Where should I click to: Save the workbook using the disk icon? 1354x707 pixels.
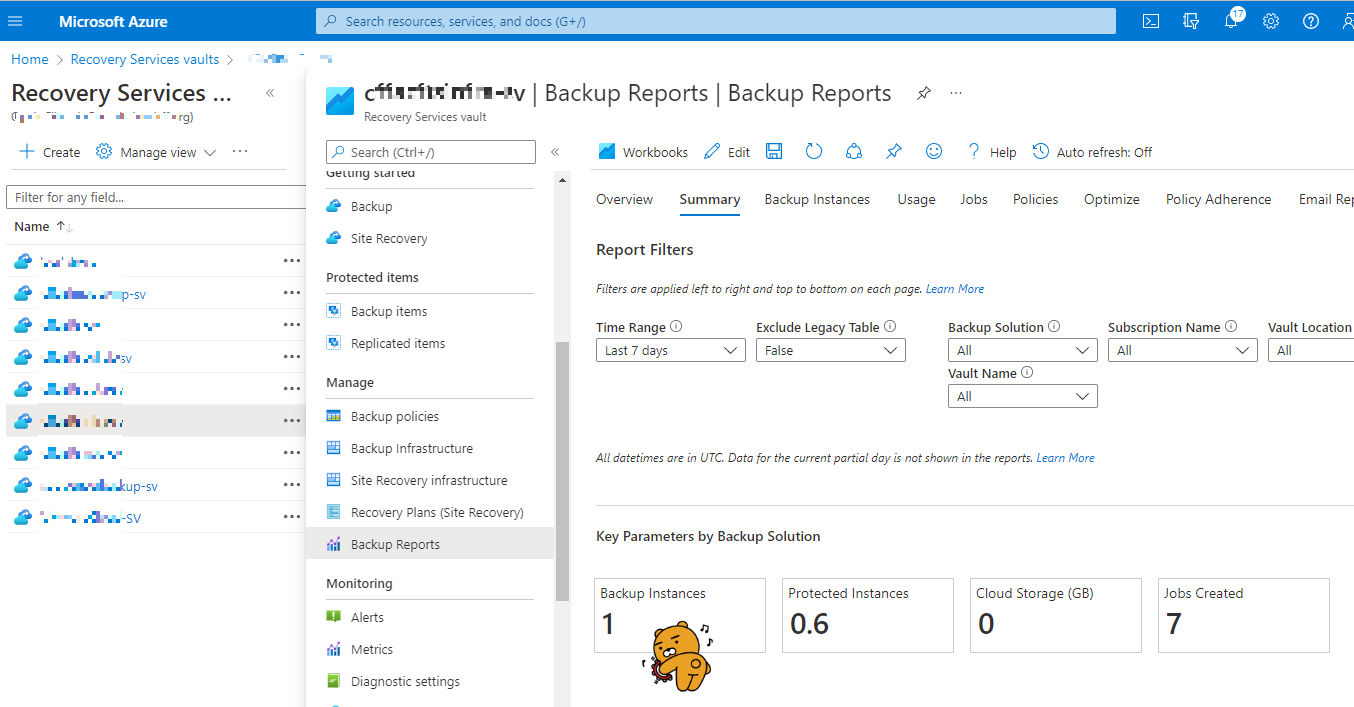coord(774,151)
